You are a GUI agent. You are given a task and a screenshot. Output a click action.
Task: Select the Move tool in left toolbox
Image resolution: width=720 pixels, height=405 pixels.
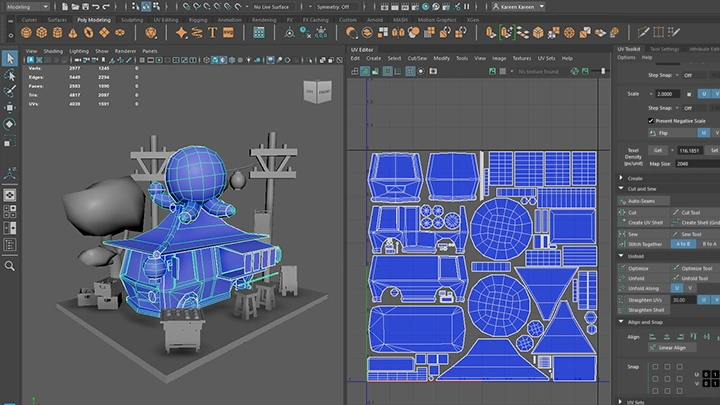click(10, 106)
